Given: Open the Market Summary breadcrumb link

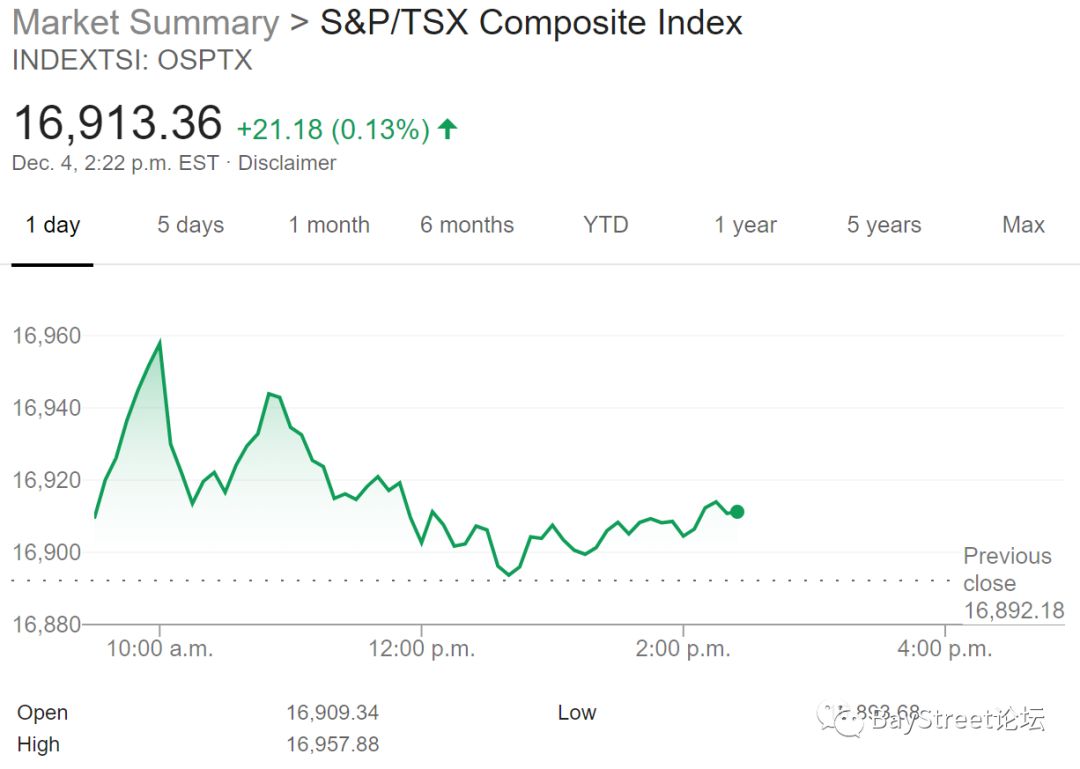Looking at the screenshot, I should tap(145, 22).
